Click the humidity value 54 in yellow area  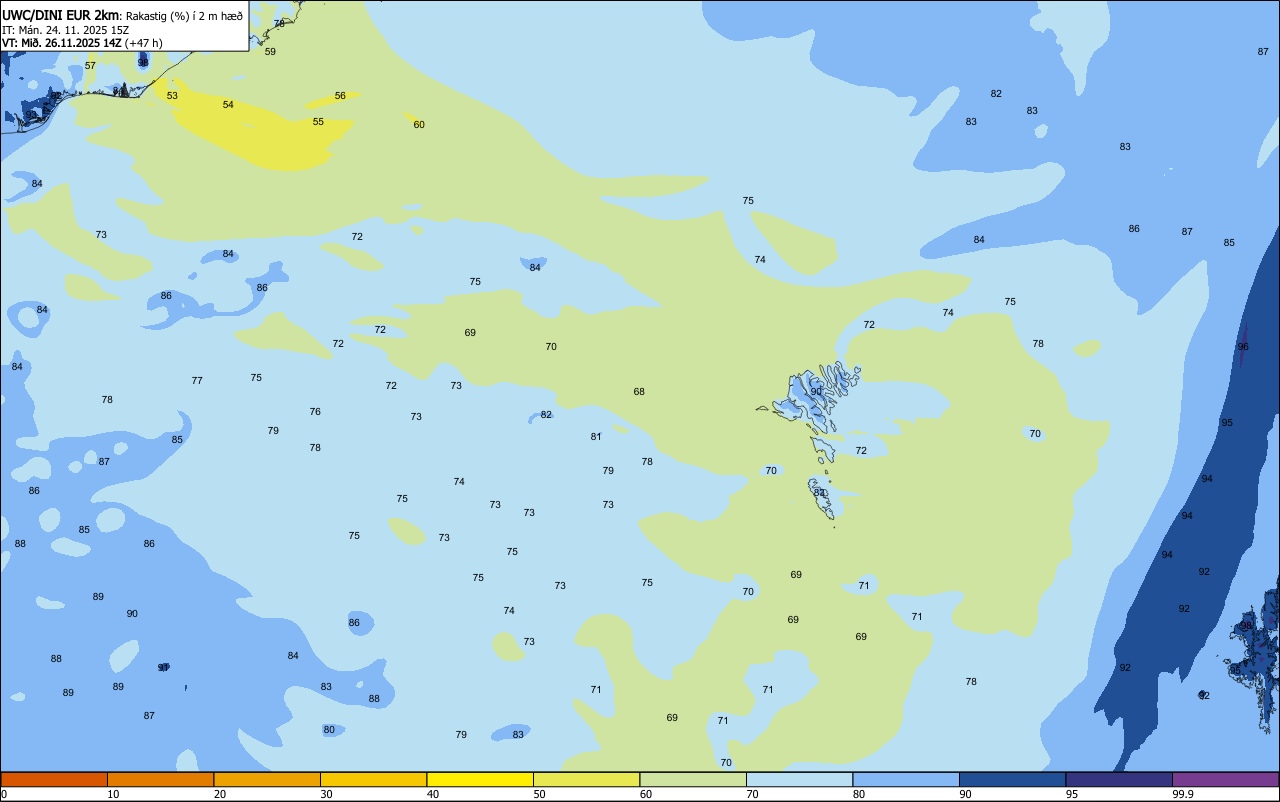click(x=228, y=105)
